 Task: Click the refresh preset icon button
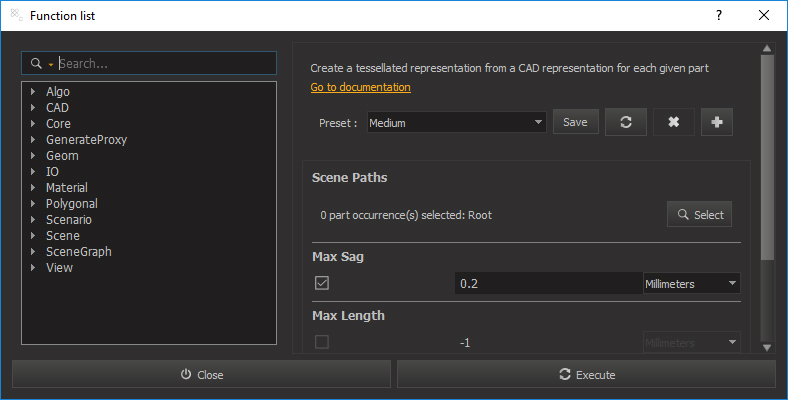pos(626,122)
